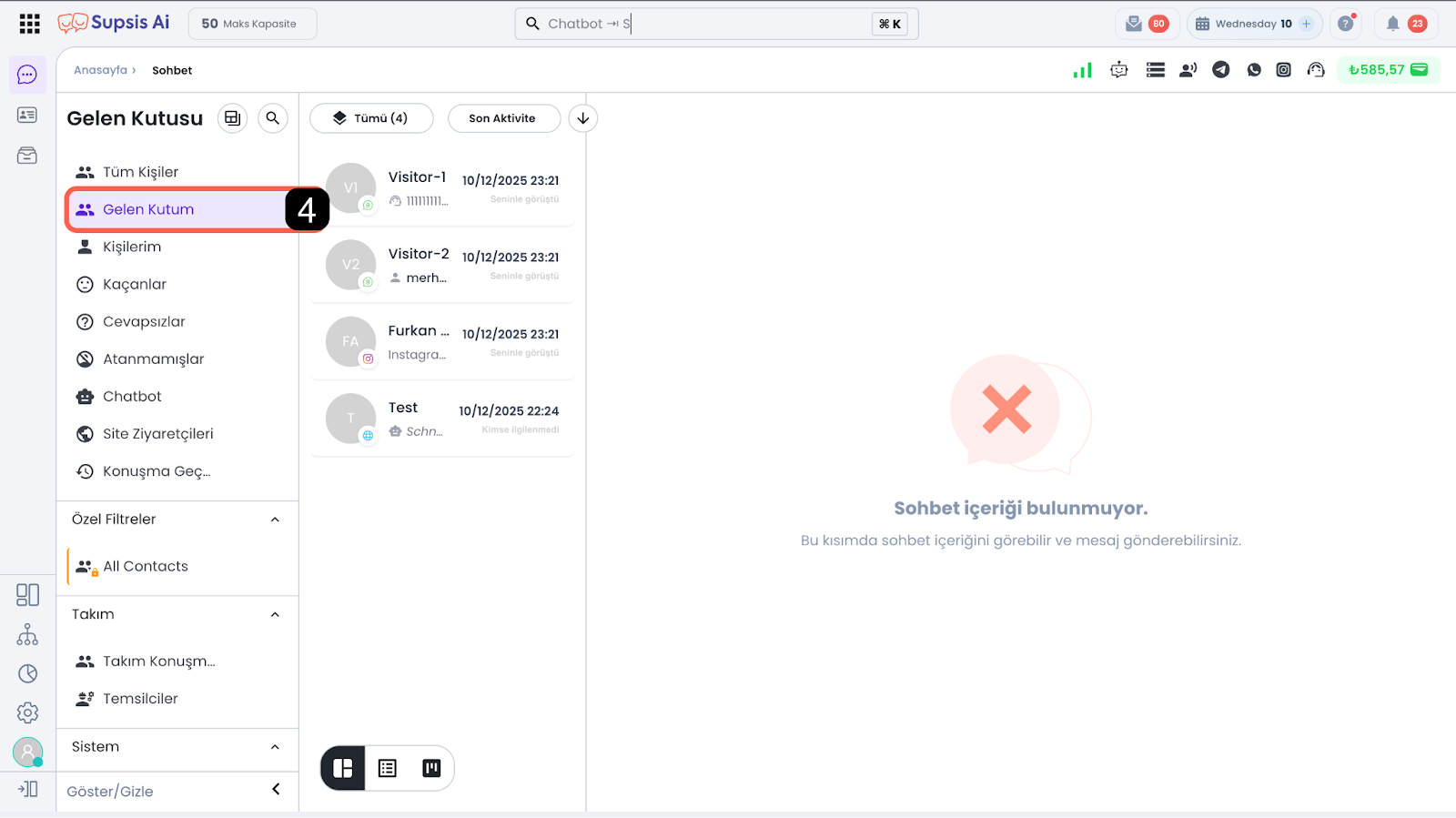Click the Telegram channel icon
1456x818 pixels.
(1221, 70)
